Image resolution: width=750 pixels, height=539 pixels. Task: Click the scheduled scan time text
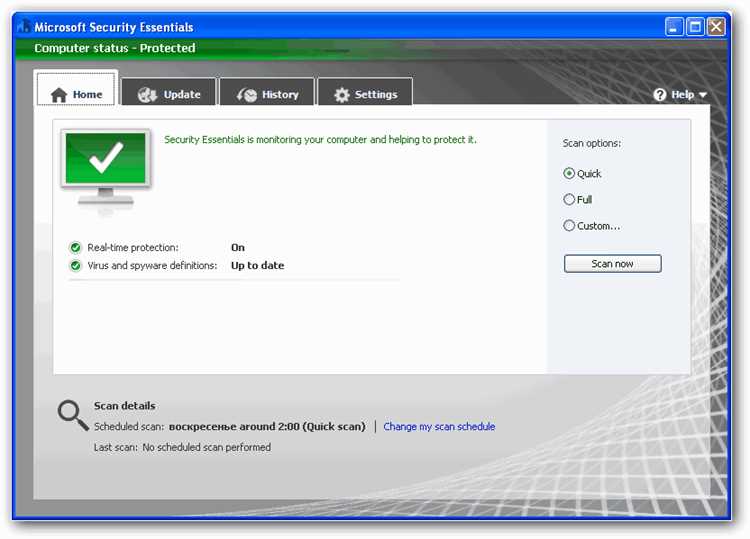point(267,426)
